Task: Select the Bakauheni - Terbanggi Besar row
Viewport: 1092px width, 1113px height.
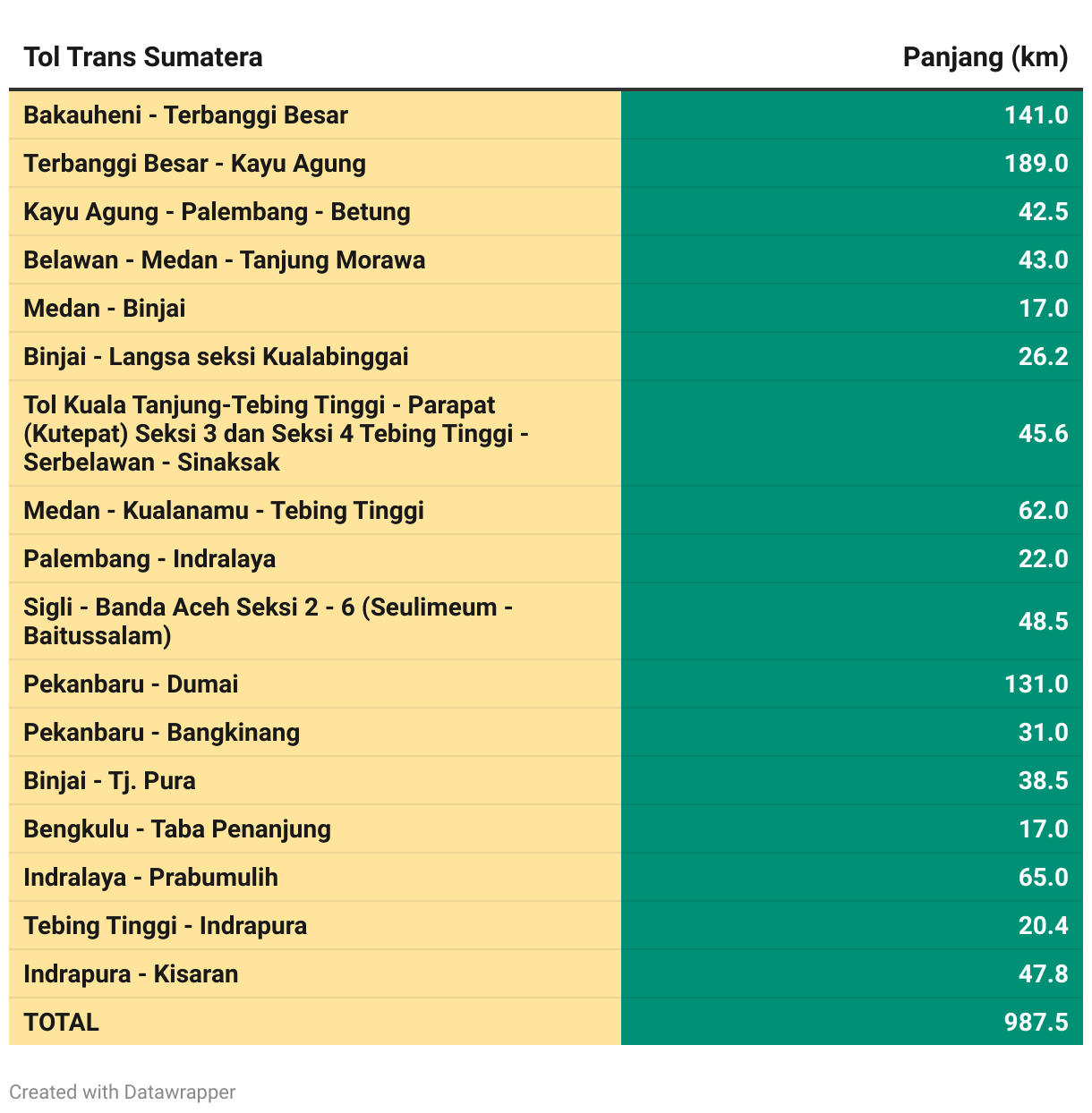Action: 546,115
